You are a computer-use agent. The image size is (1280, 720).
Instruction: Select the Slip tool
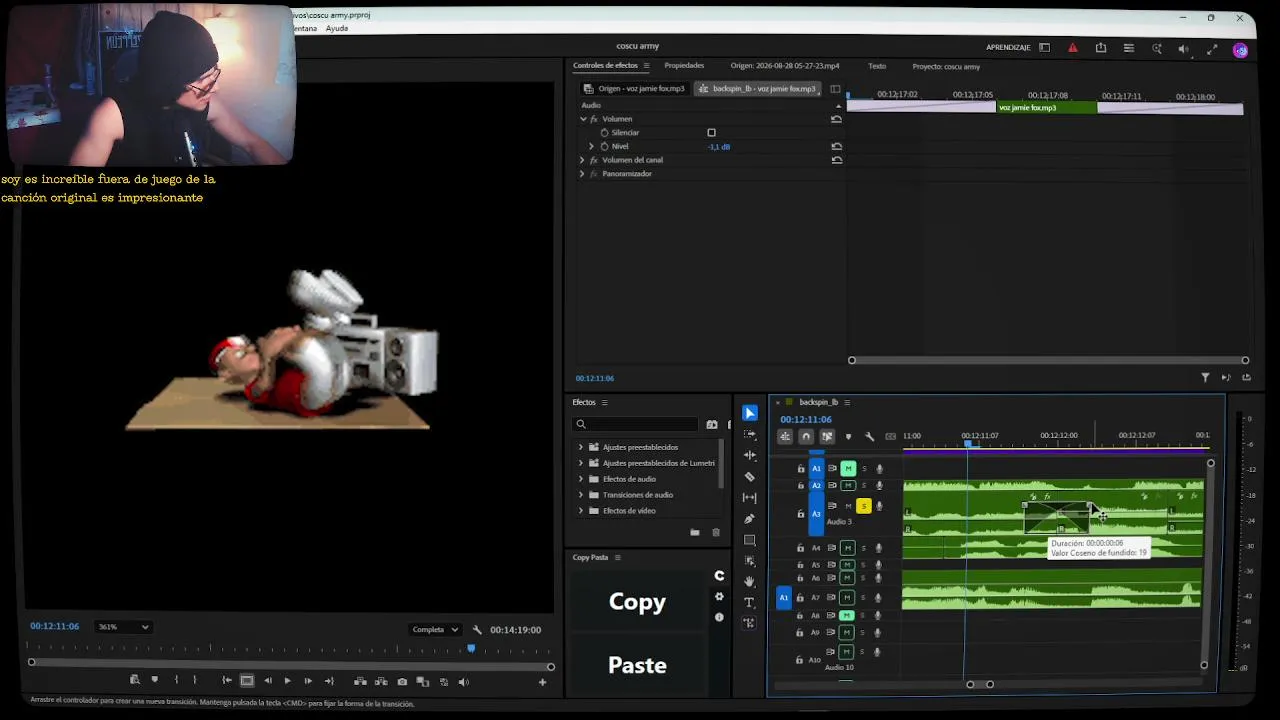coord(750,498)
